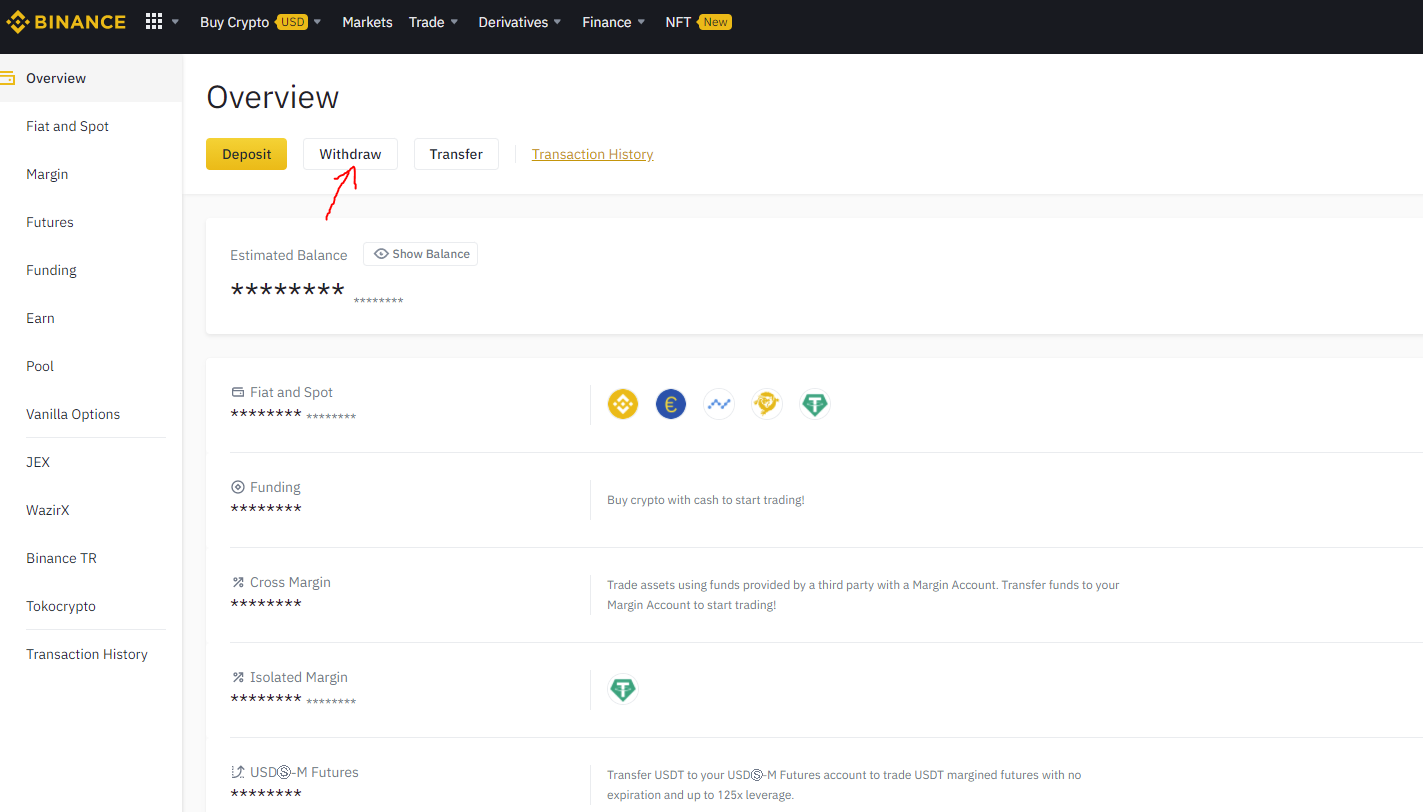Image resolution: width=1423 pixels, height=812 pixels.
Task: Click the Binance logo
Action: 66,22
